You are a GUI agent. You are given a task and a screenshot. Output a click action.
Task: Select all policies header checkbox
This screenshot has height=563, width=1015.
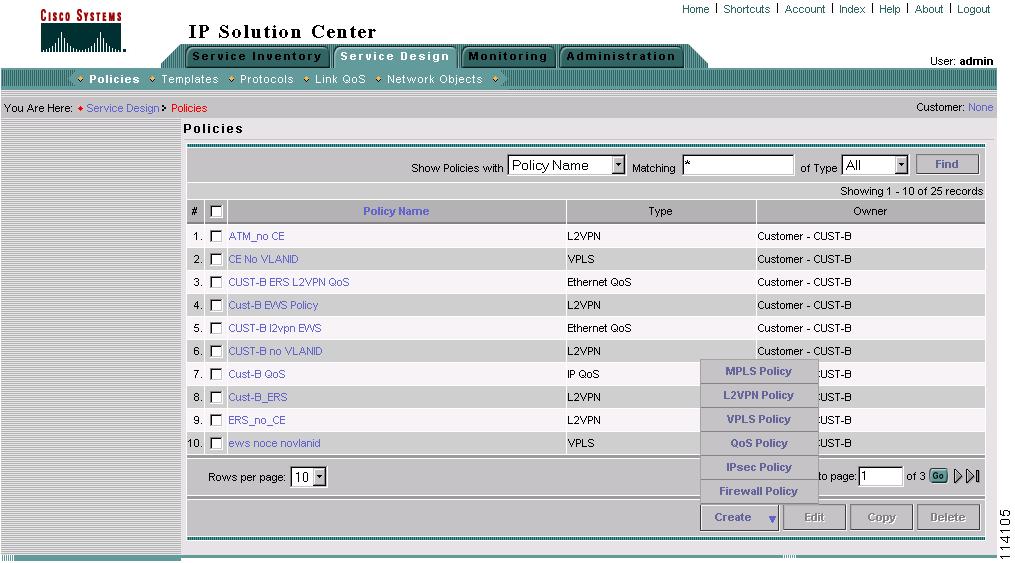point(216,212)
